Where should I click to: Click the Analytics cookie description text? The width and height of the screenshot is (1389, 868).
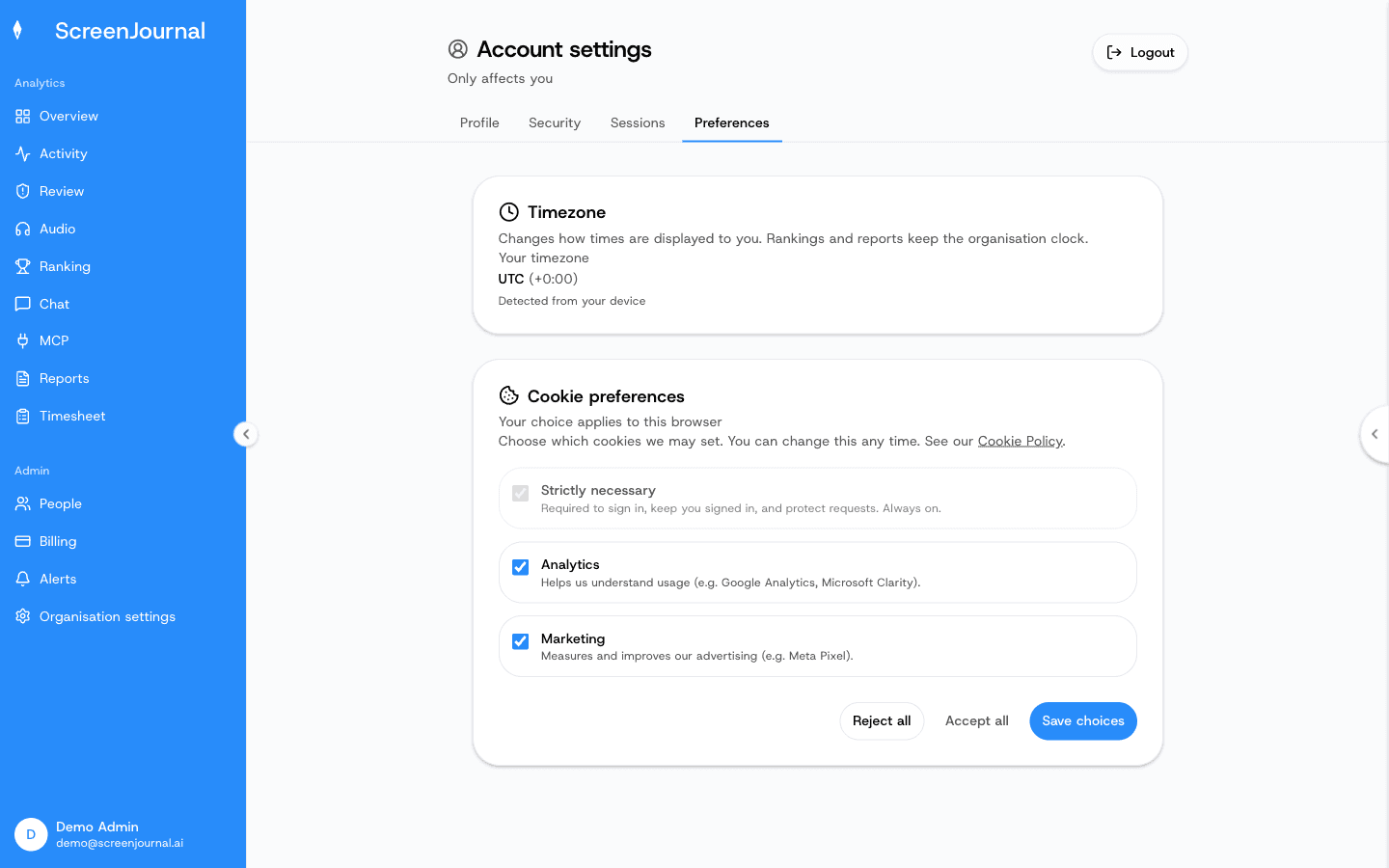point(730,583)
